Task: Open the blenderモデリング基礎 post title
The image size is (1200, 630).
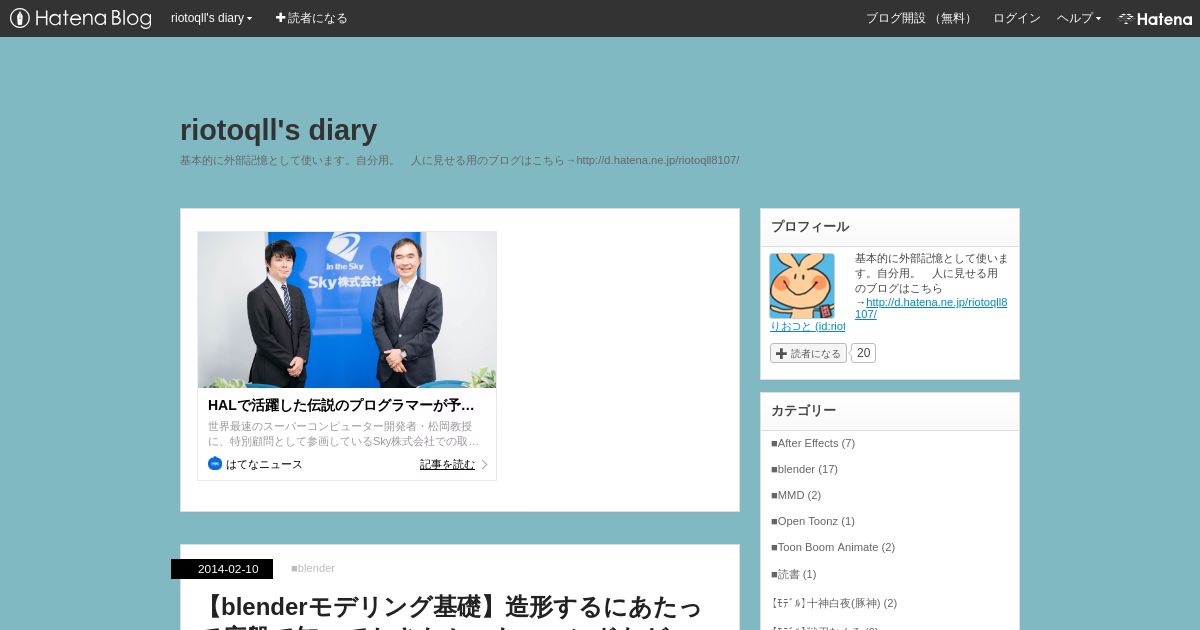Action: (453, 610)
